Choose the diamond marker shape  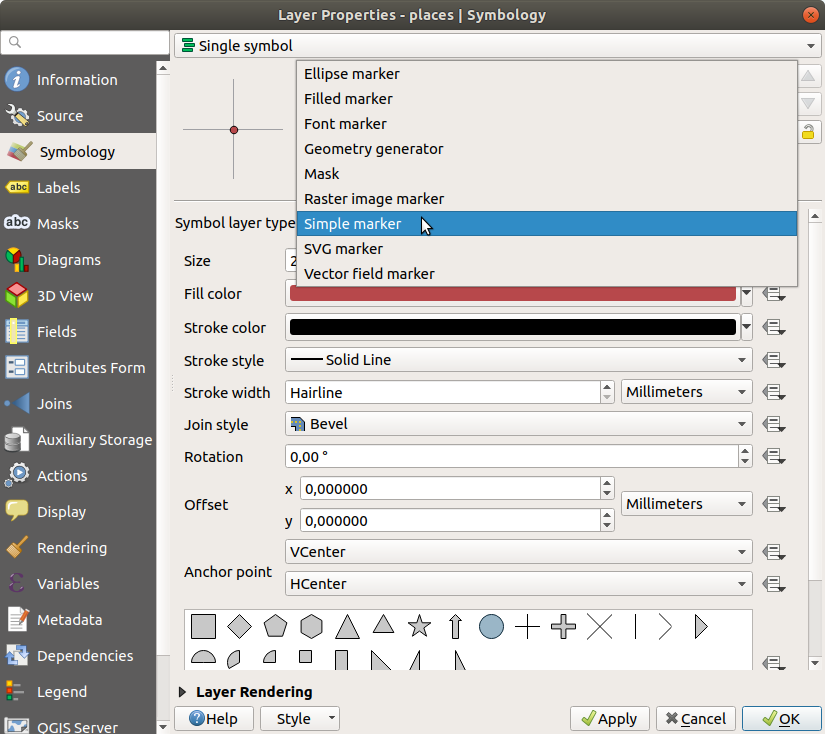point(239,625)
